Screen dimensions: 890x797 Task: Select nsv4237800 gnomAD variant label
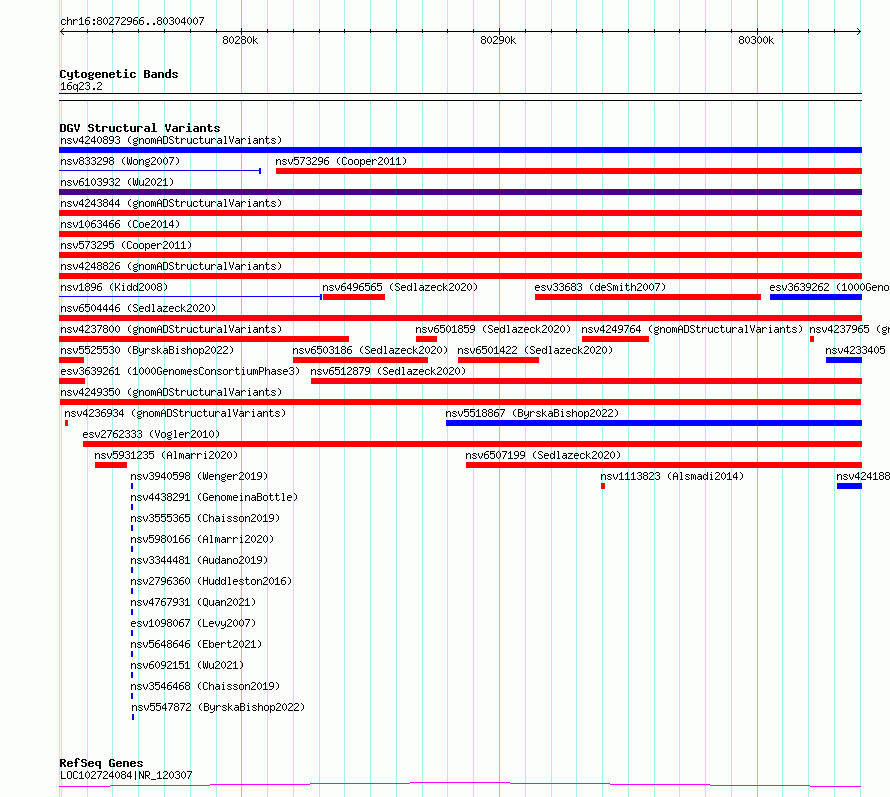[x=171, y=329]
